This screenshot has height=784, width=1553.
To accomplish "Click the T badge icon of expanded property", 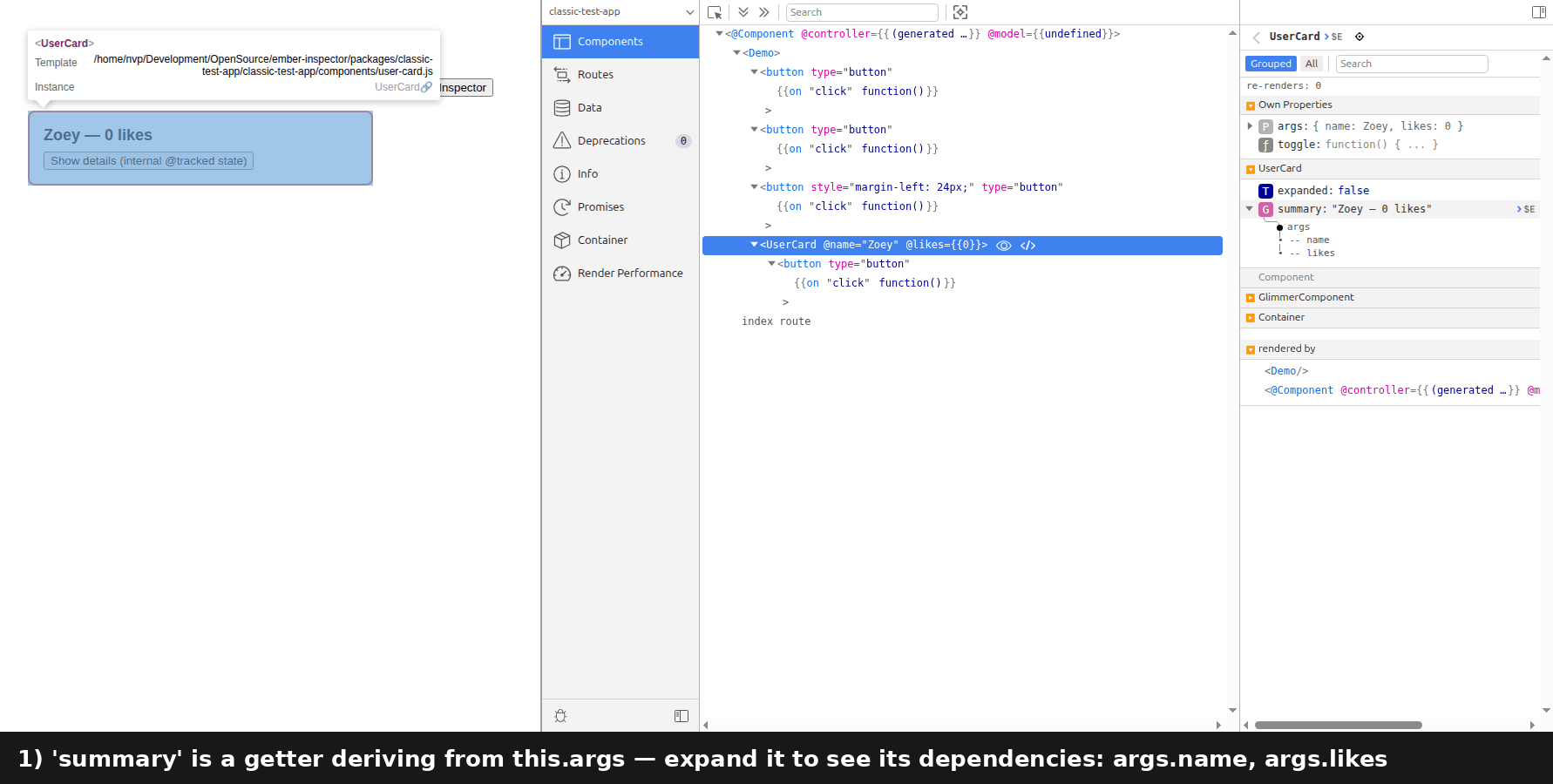I will [x=1265, y=192].
